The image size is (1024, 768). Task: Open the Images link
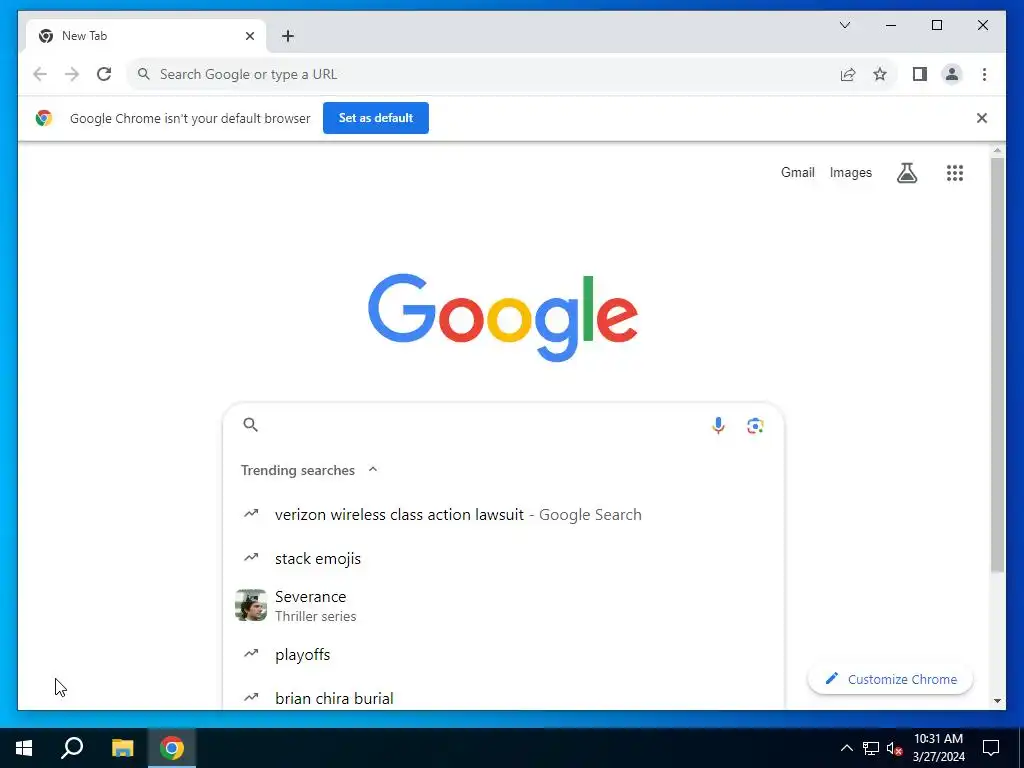coord(850,172)
